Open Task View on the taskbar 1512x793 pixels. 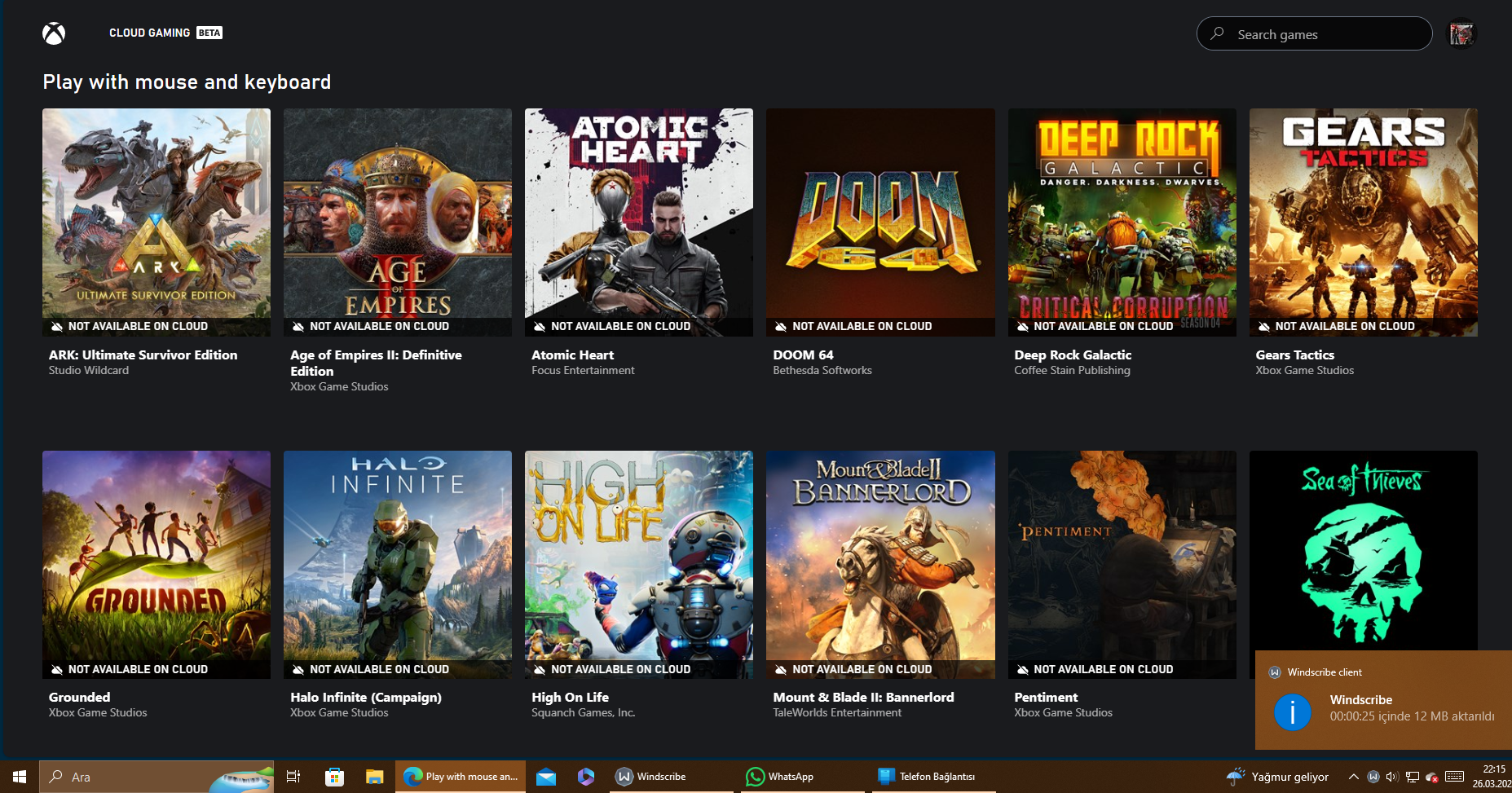coord(293,777)
